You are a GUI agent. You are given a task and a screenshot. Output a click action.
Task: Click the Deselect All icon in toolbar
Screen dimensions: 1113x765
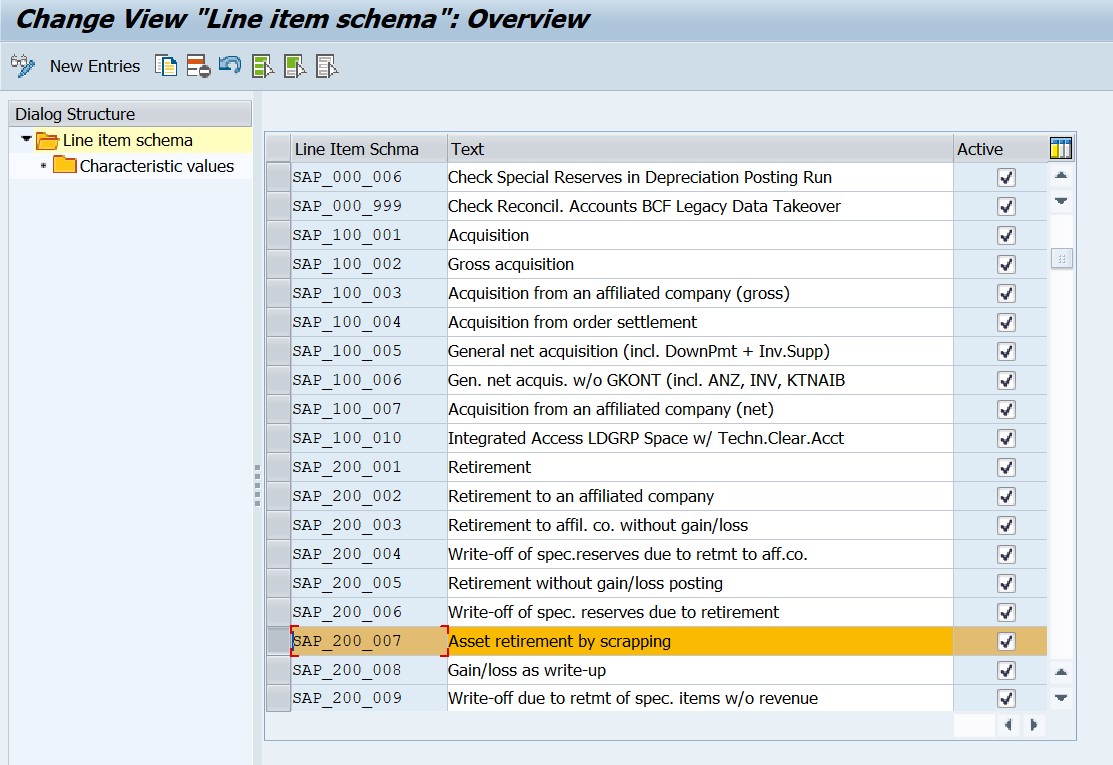[327, 66]
